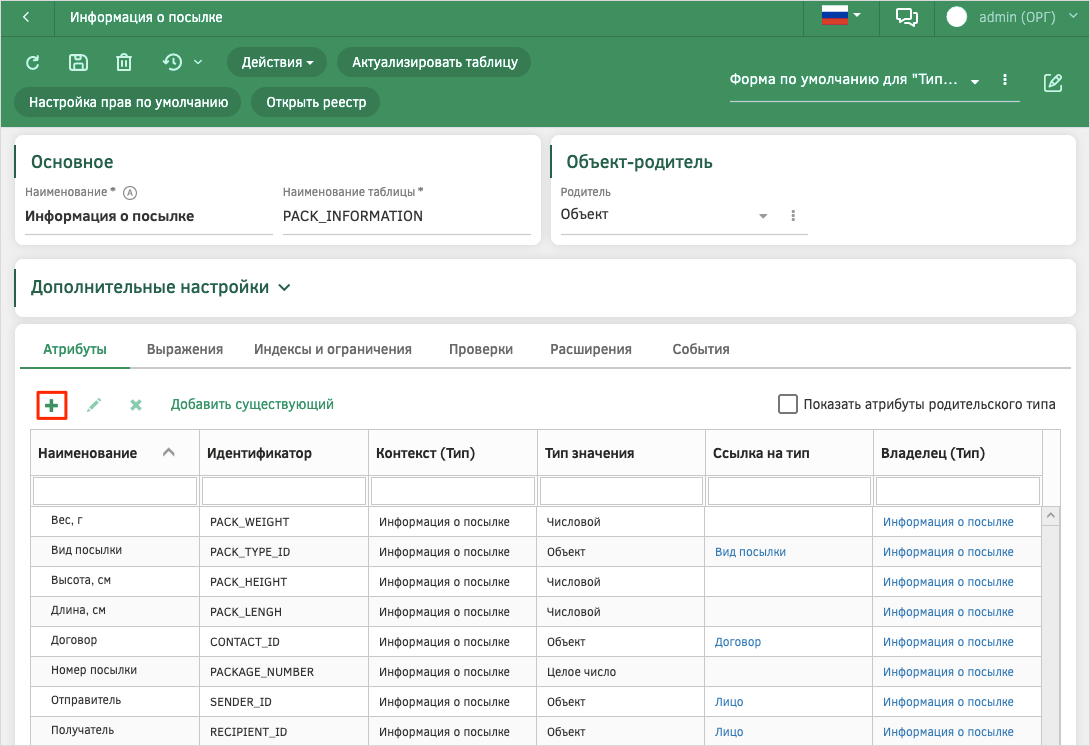Open the Родитель dropdown arrow
The height and width of the screenshot is (746, 1090).
pos(763,216)
